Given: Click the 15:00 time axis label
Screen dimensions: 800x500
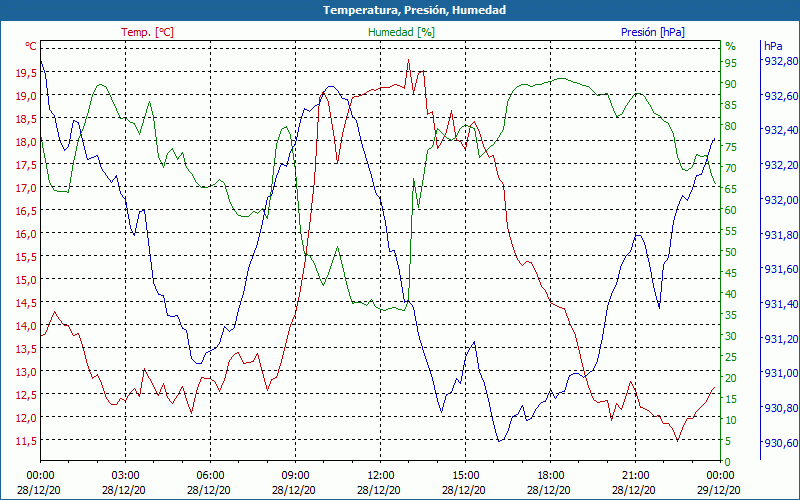Looking at the screenshot, I should click(465, 476).
